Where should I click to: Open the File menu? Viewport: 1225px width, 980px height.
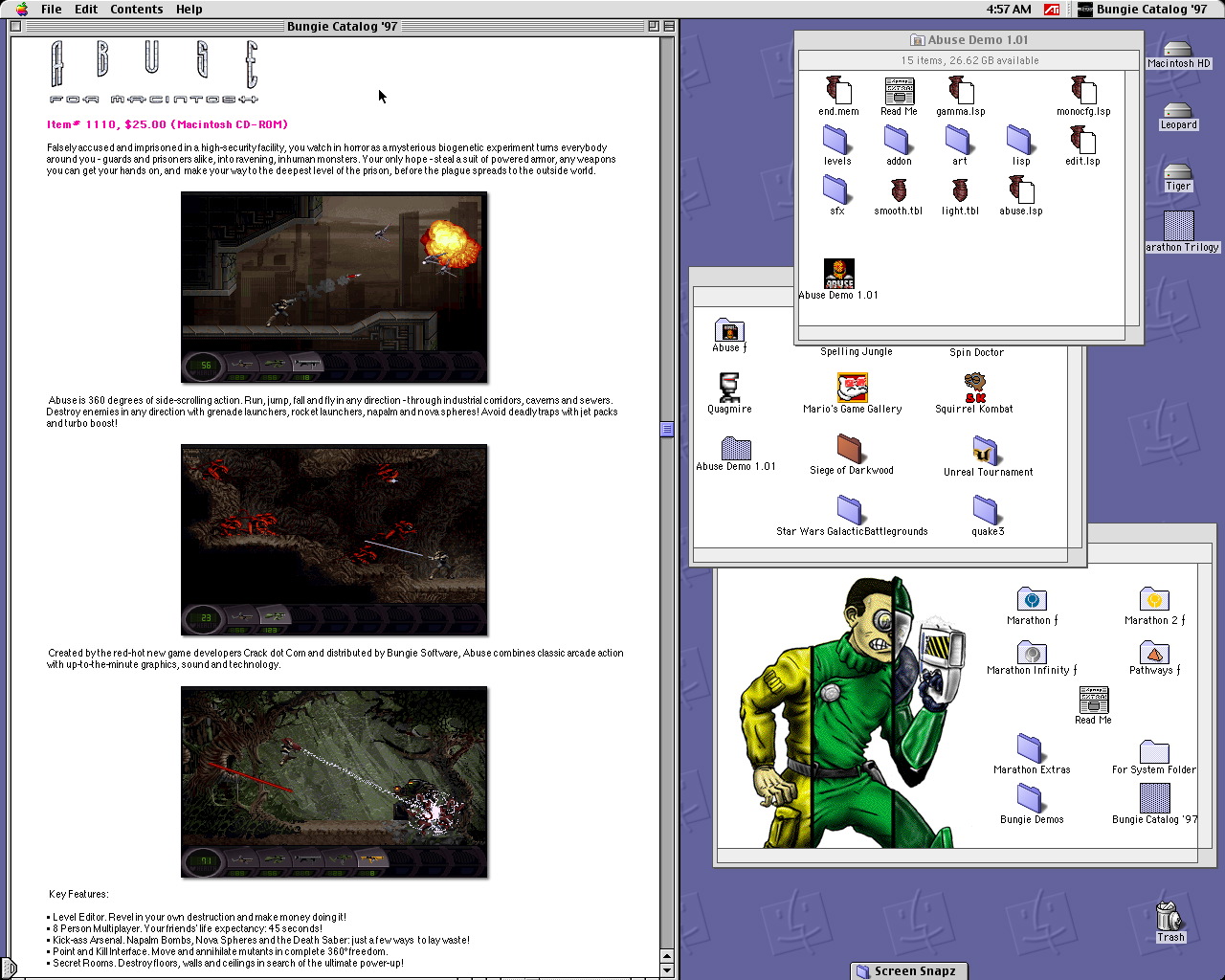[x=52, y=9]
